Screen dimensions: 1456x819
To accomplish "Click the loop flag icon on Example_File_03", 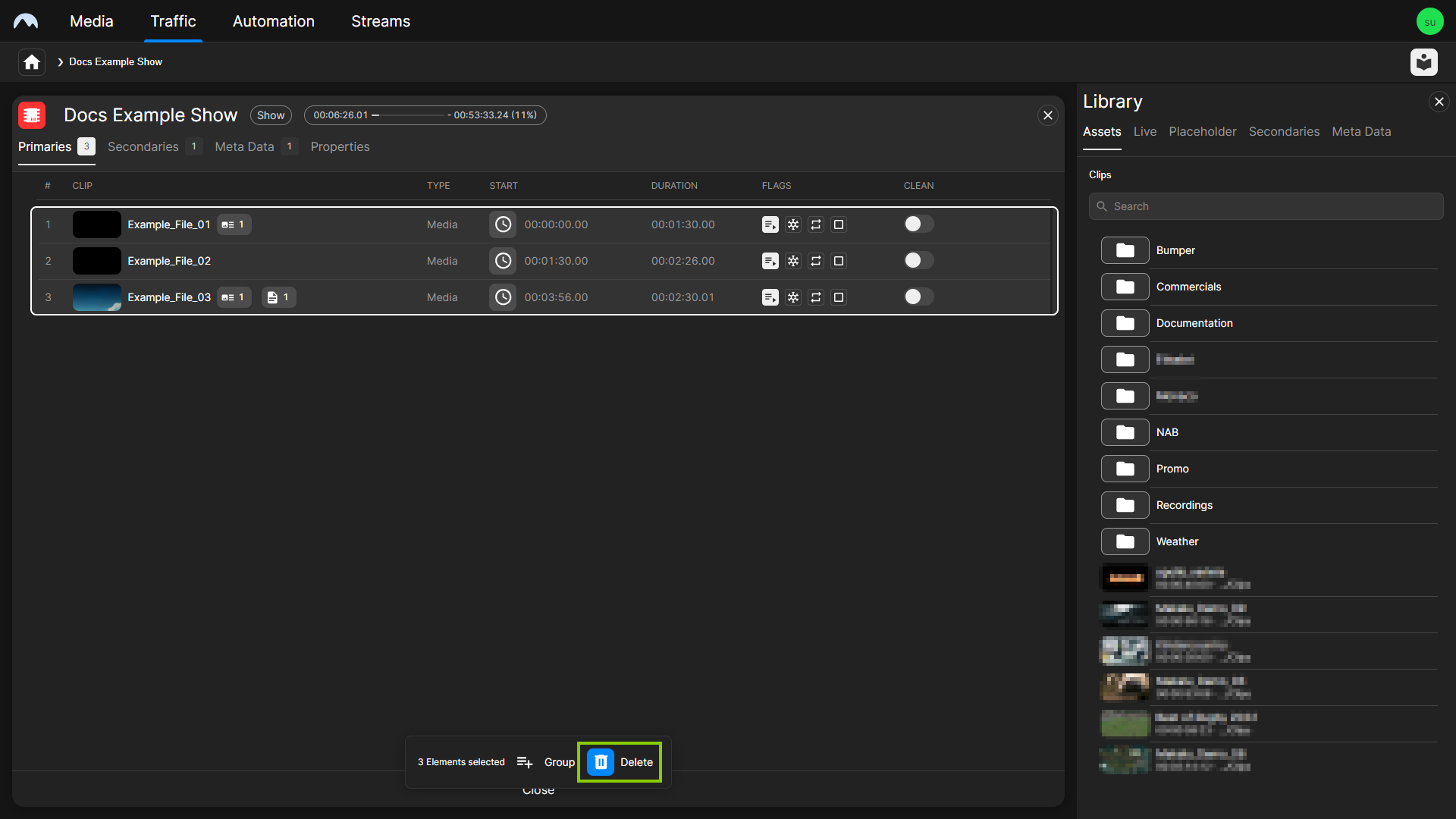I will [816, 297].
